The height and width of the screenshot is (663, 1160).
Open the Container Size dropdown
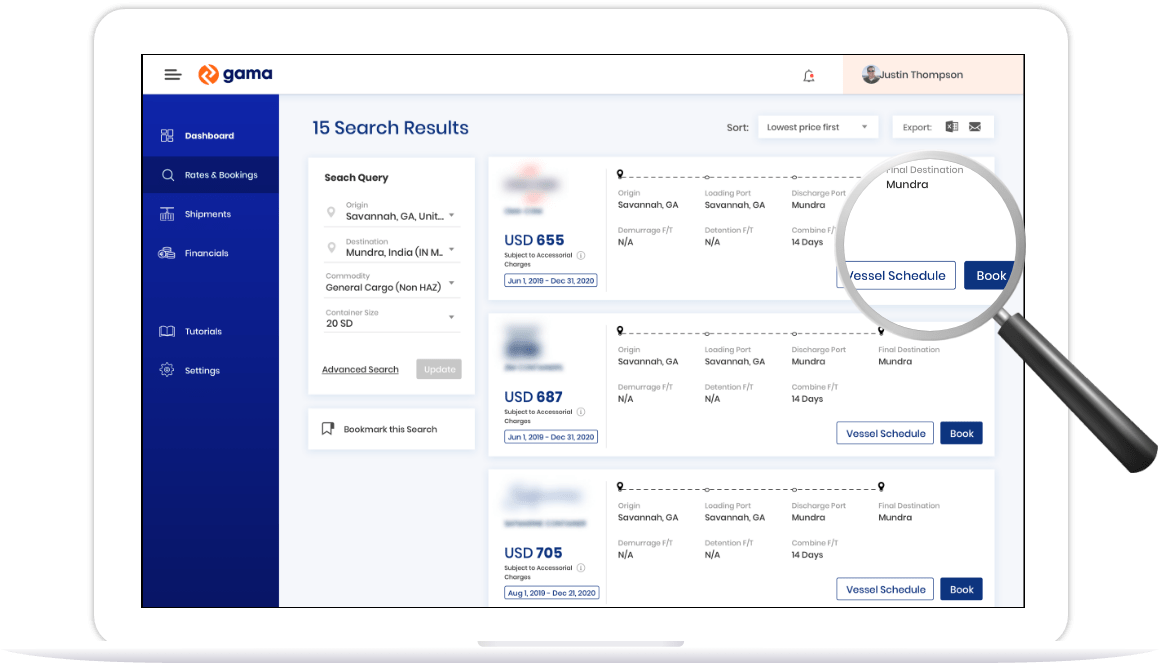[x=452, y=319]
